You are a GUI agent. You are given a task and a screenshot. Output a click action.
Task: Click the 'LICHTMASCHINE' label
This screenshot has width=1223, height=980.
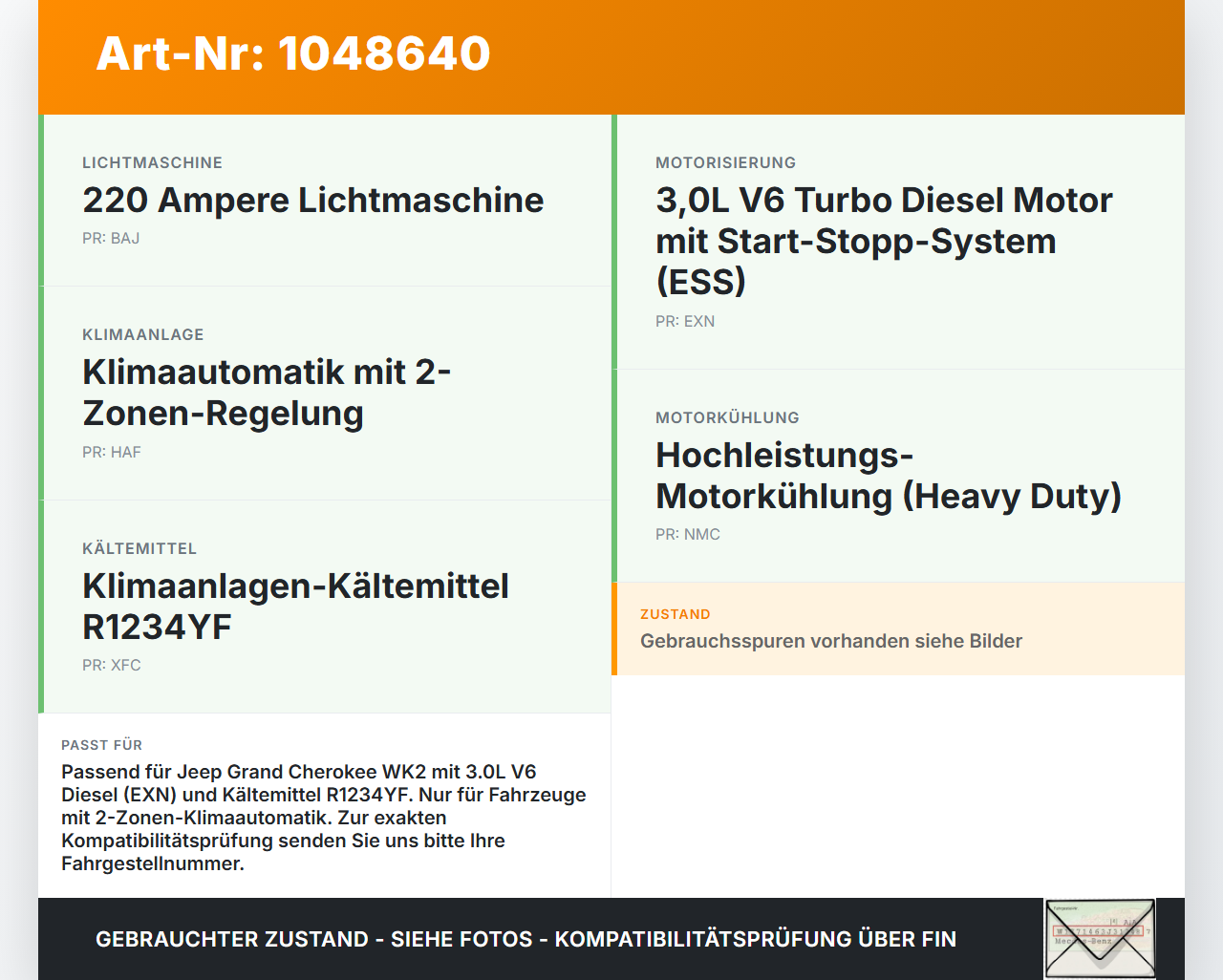tap(152, 162)
